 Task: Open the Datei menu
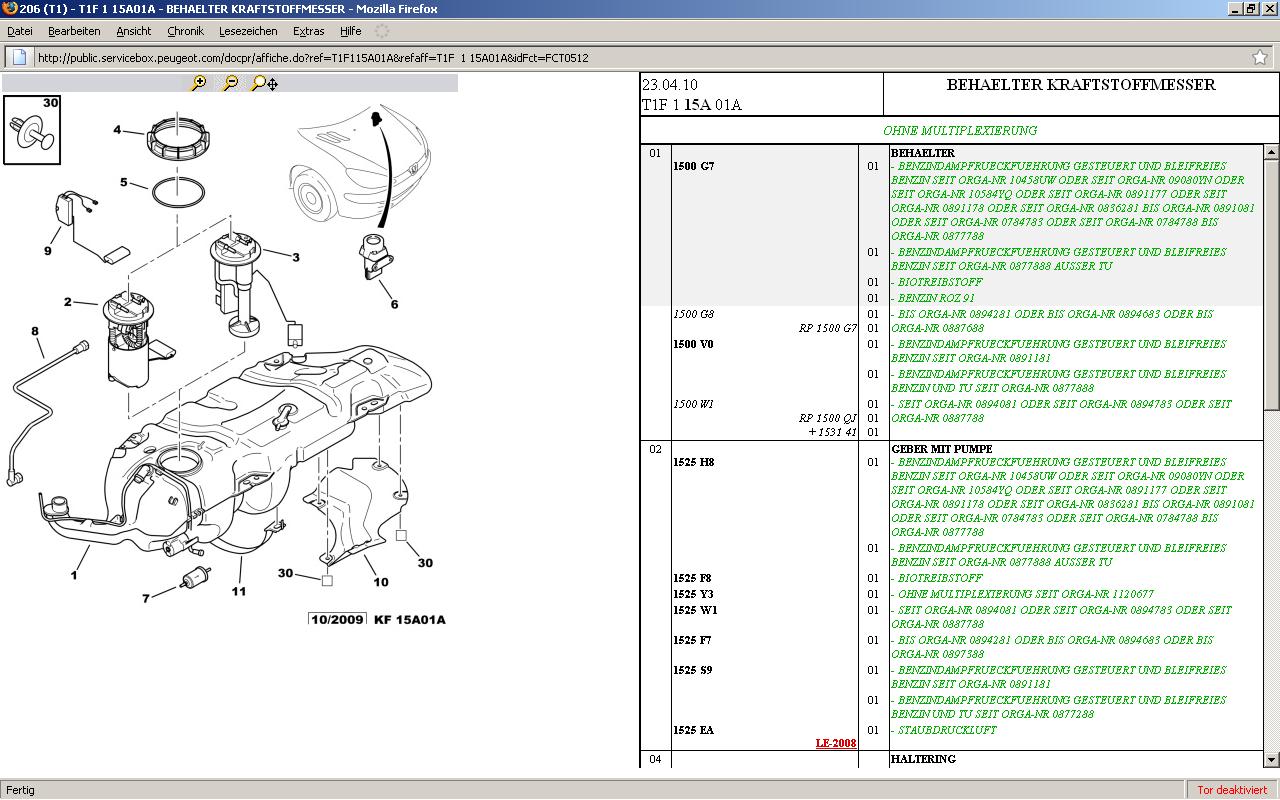[20, 31]
